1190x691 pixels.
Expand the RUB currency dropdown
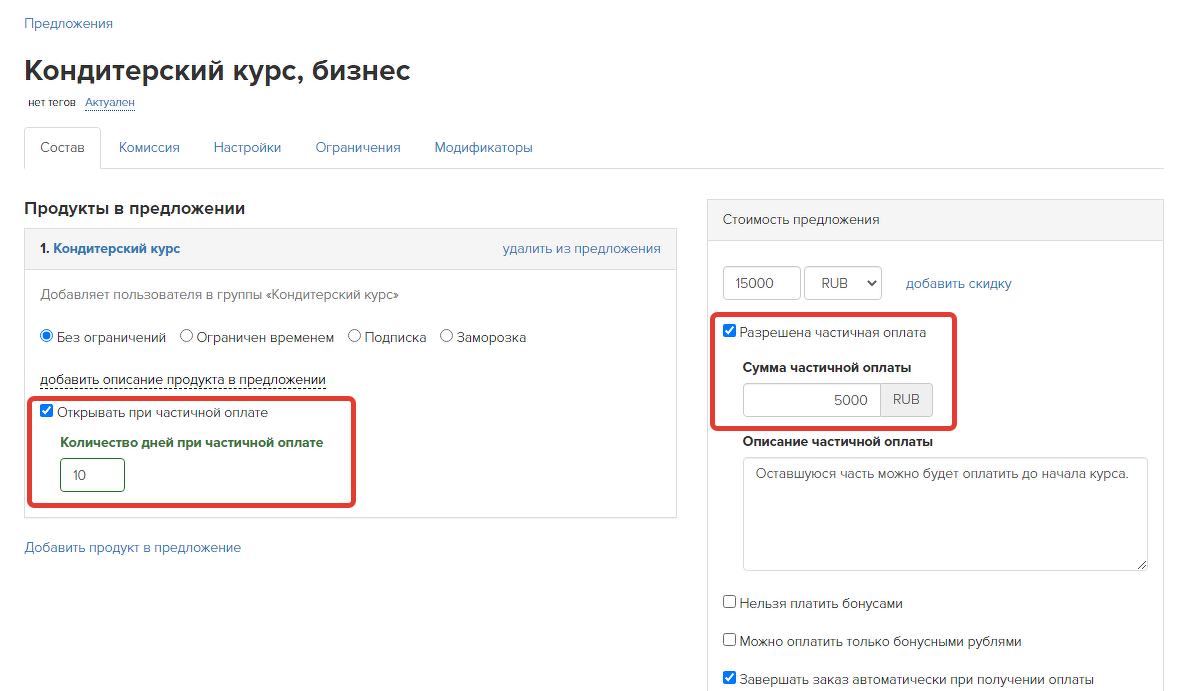point(842,283)
